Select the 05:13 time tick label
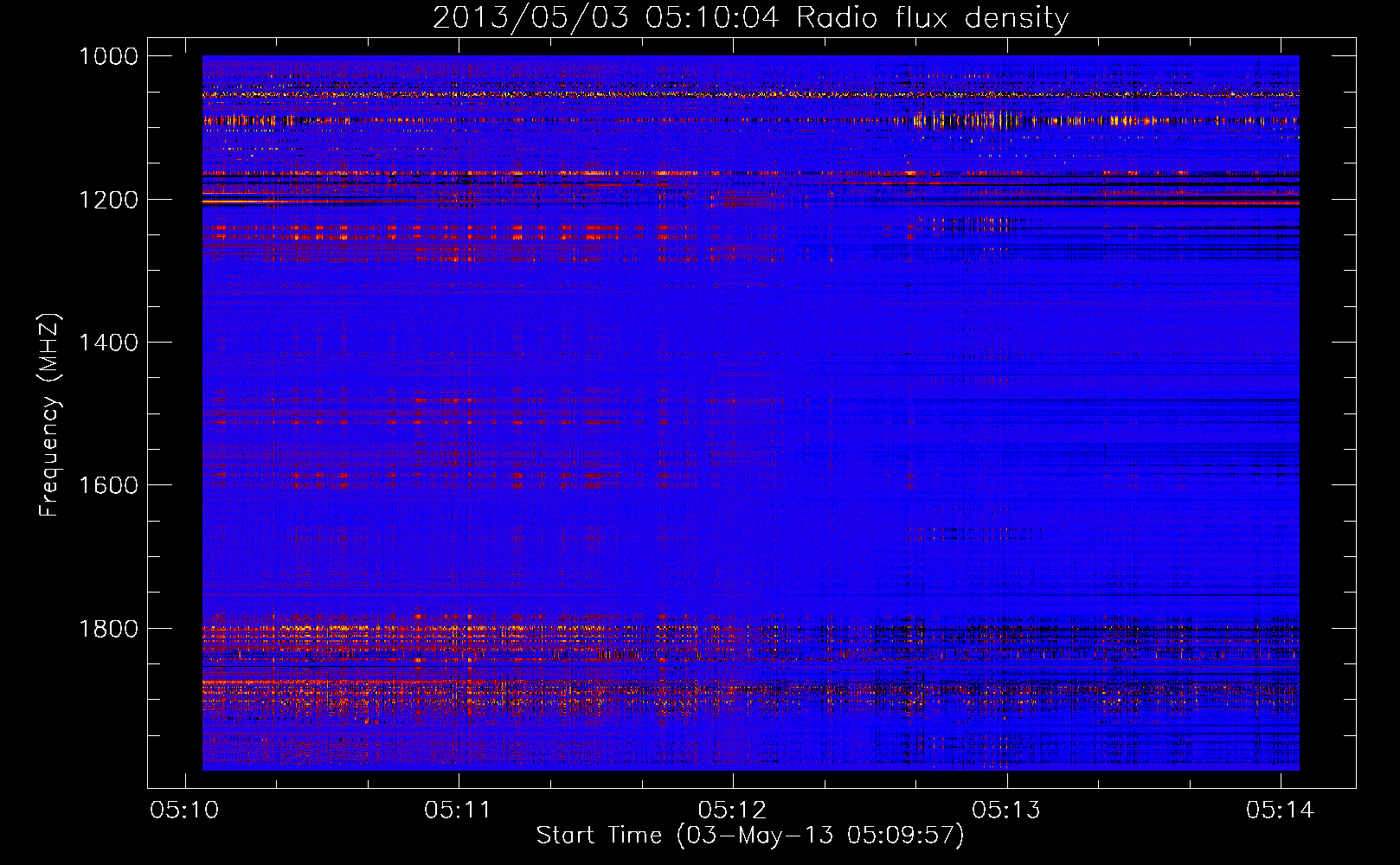 [x=1005, y=811]
